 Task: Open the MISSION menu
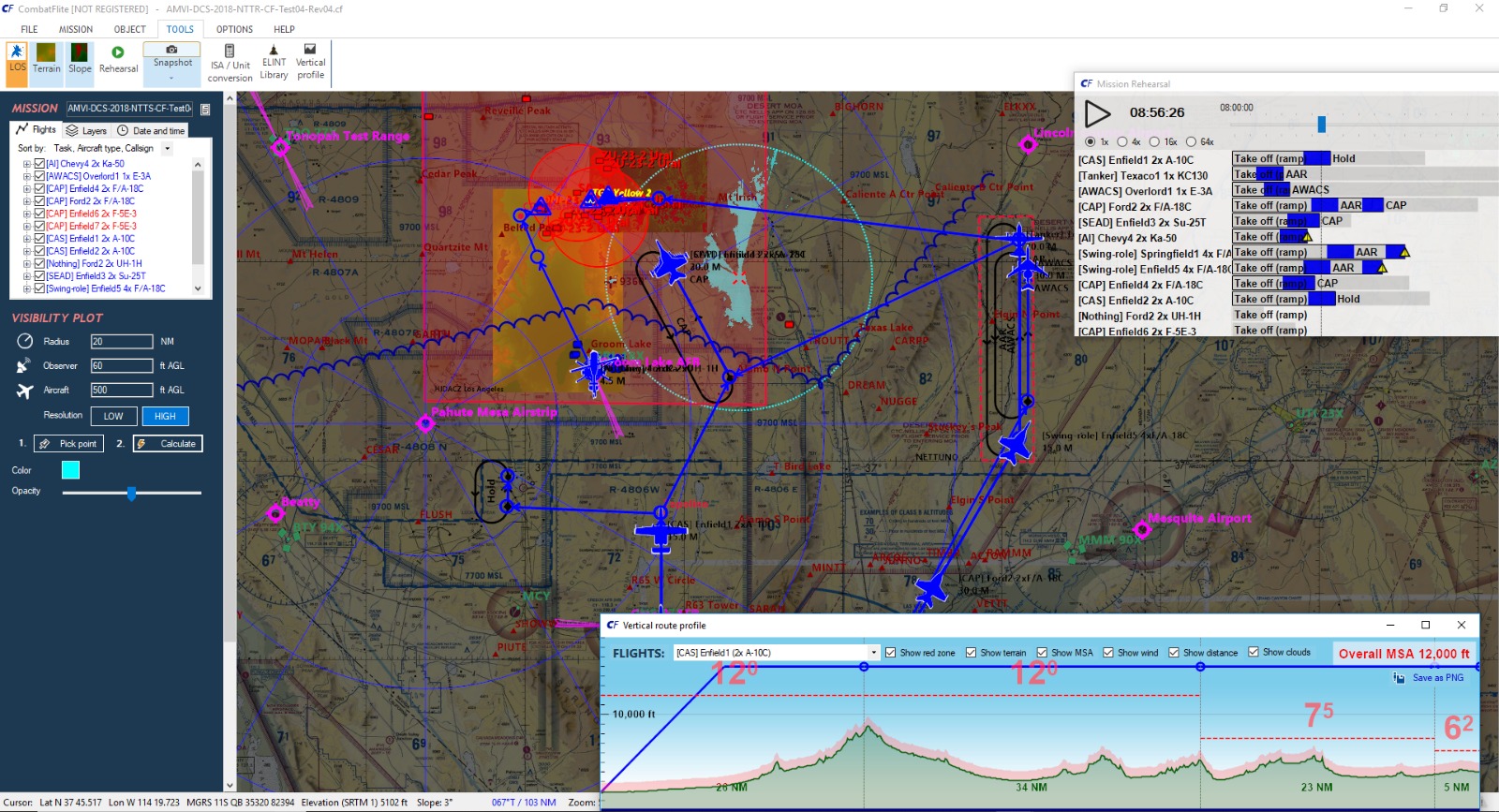(76, 29)
